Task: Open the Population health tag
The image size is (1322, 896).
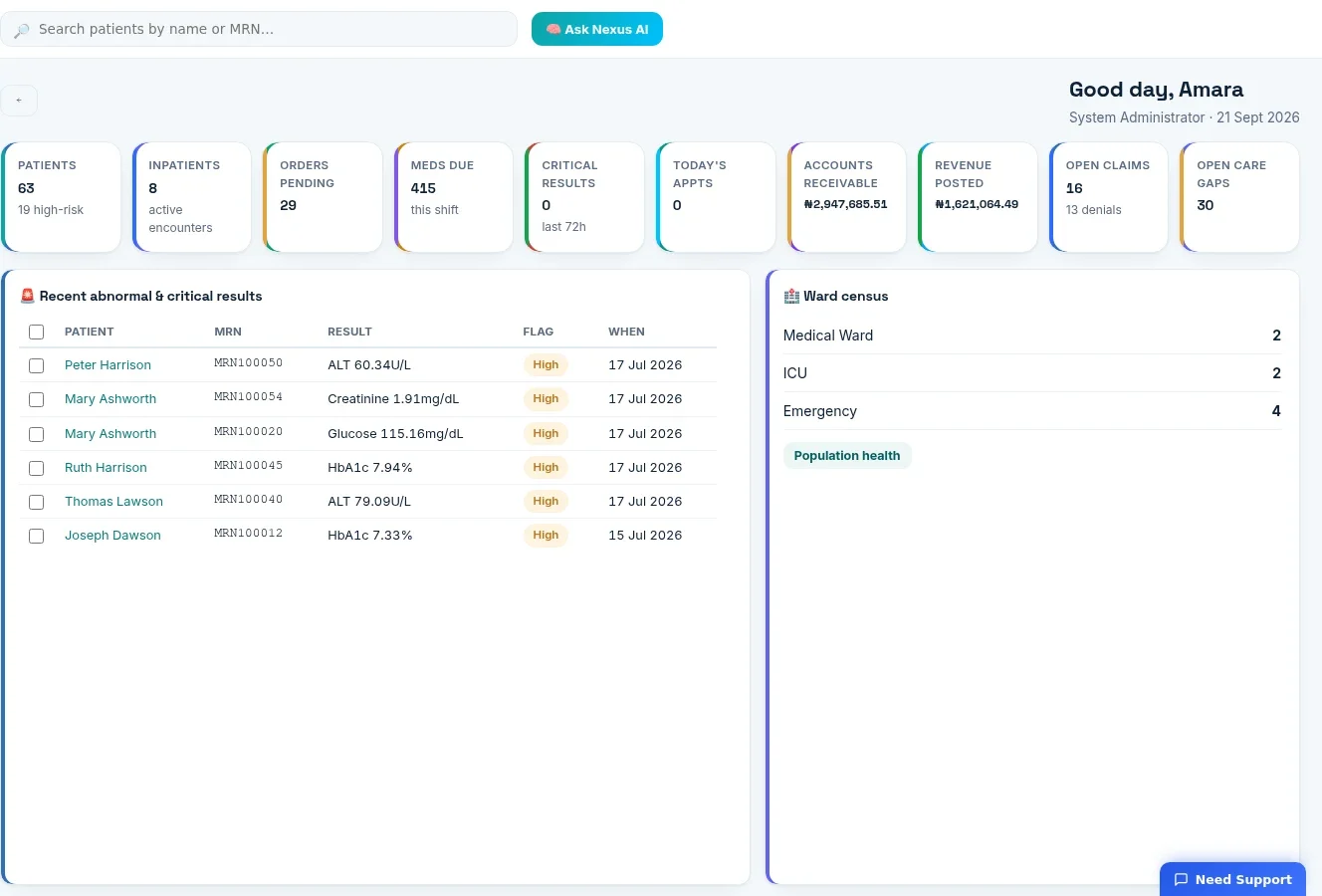Action: (847, 456)
